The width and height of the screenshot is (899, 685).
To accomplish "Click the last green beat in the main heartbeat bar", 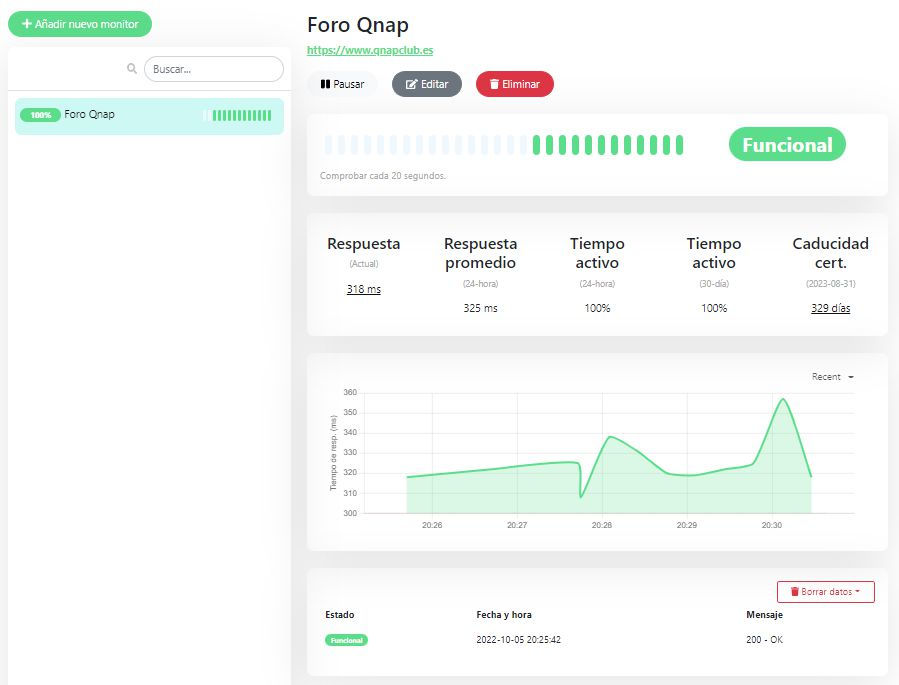I will pyautogui.click(x=679, y=145).
